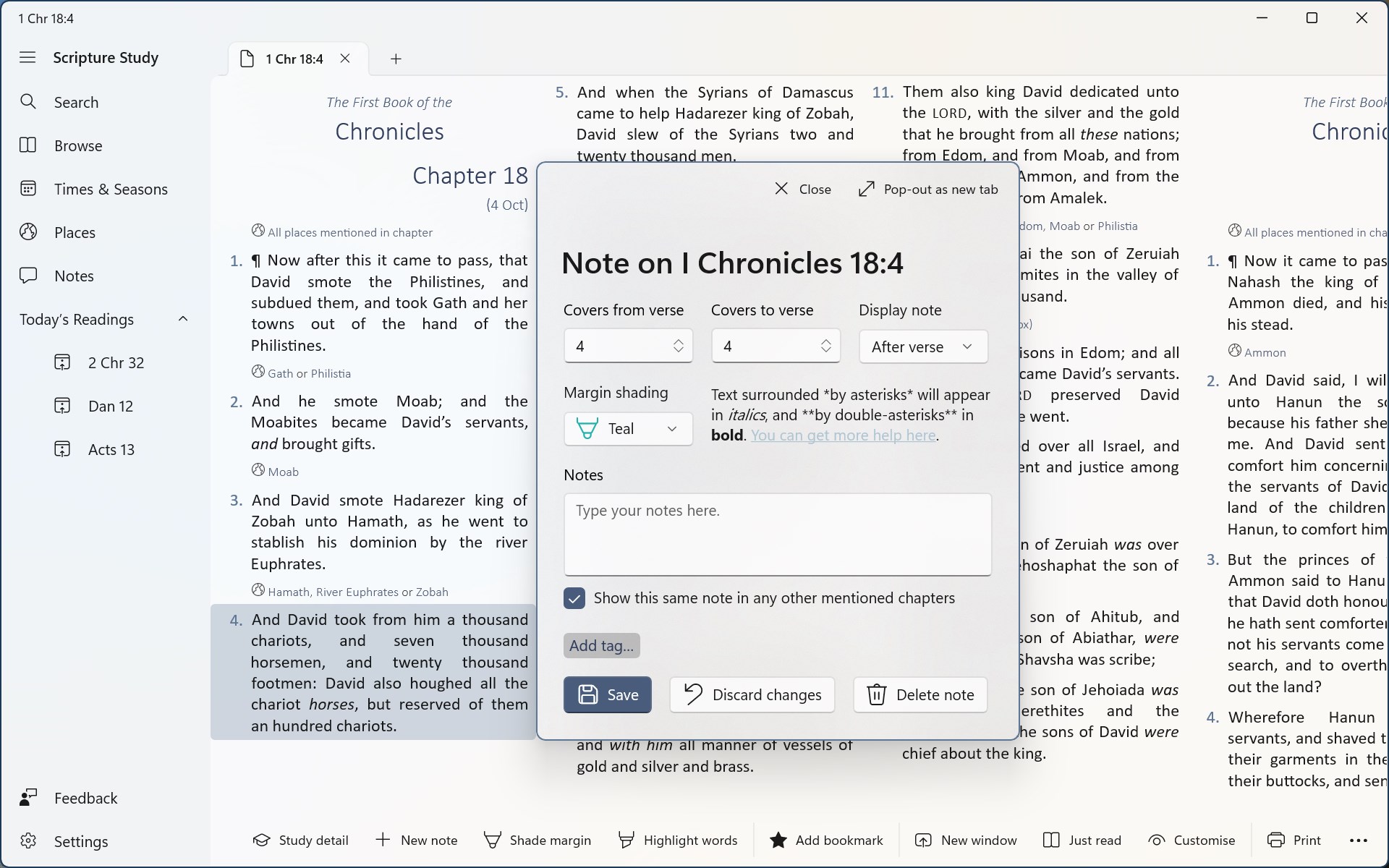Decrease the Covers to verse value
1389x868 pixels.
click(826, 352)
